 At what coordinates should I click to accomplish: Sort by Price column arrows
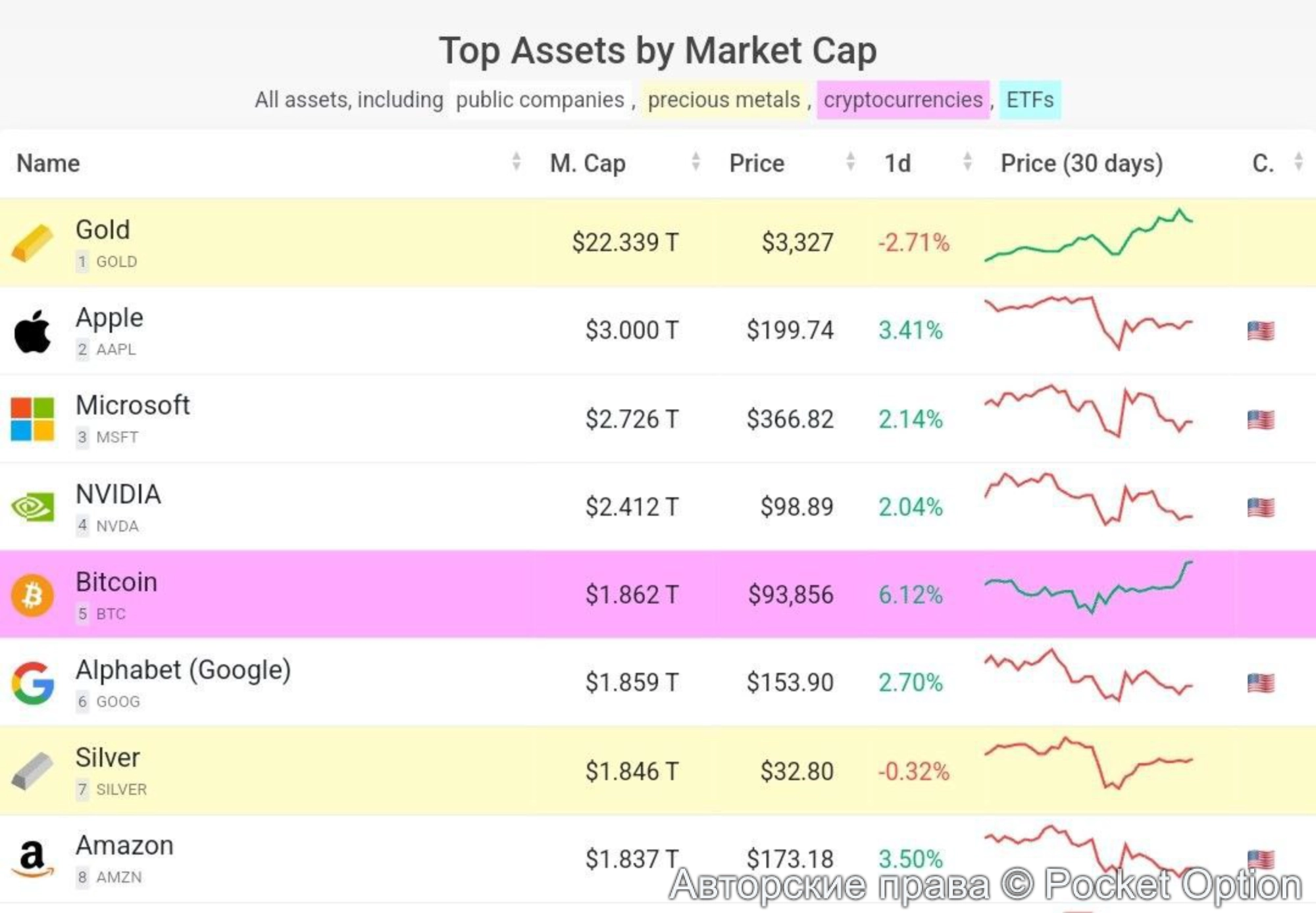tap(850, 162)
